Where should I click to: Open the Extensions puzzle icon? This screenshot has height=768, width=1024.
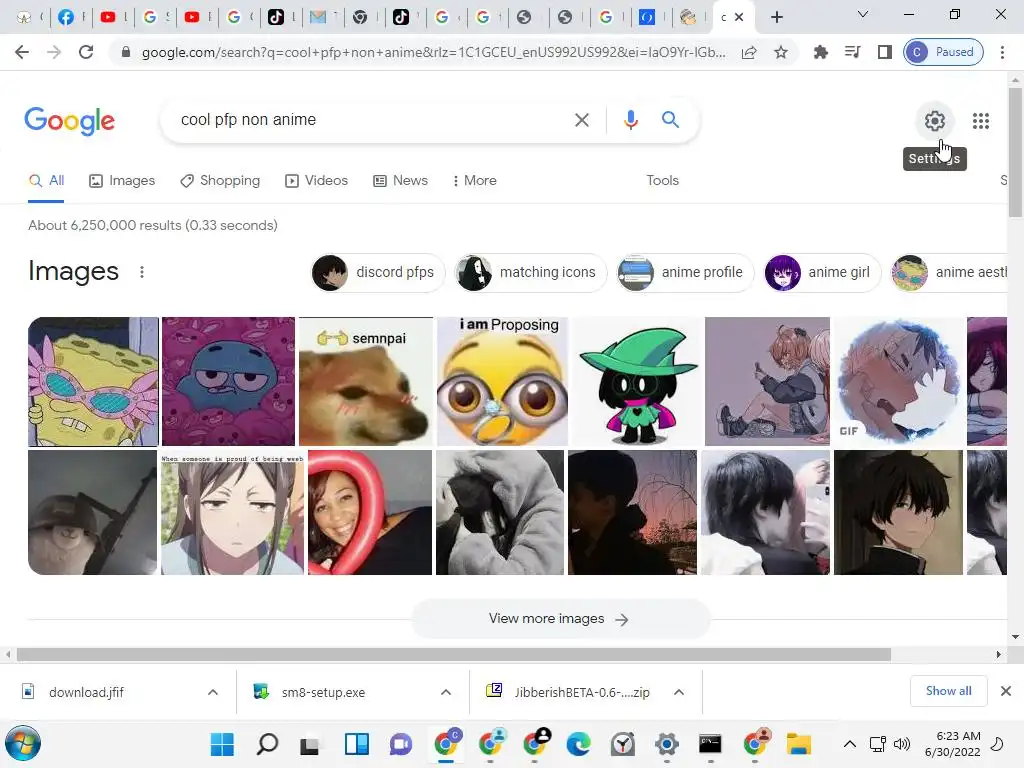(x=820, y=52)
